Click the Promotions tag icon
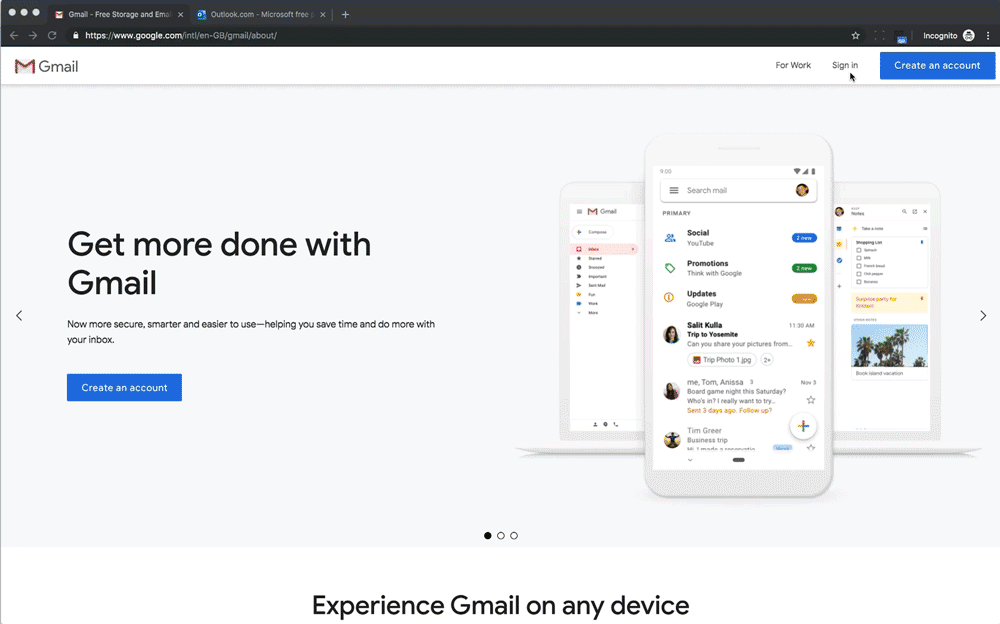 (670, 268)
